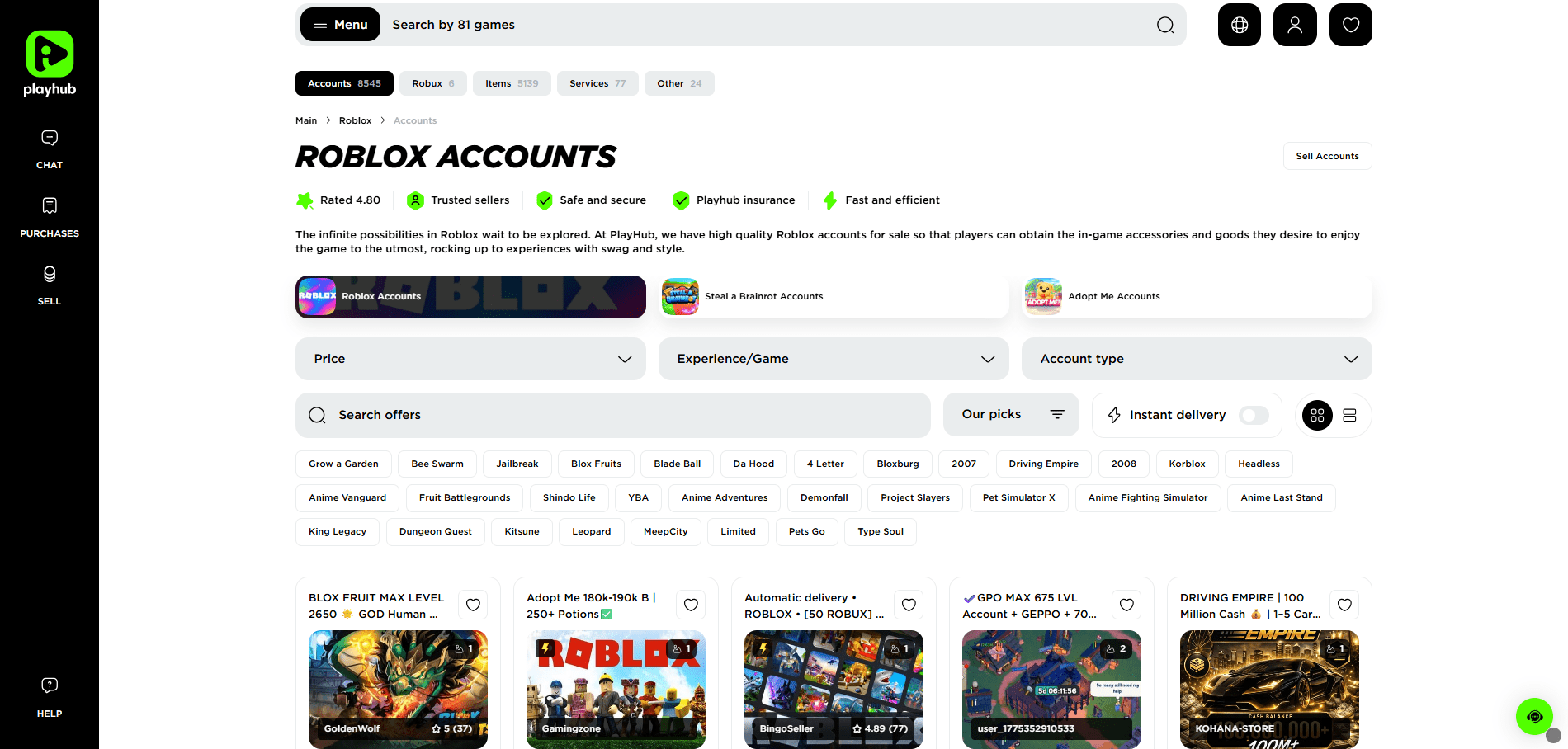Expand the Price dropdown
The width and height of the screenshot is (1568, 749).
point(470,359)
